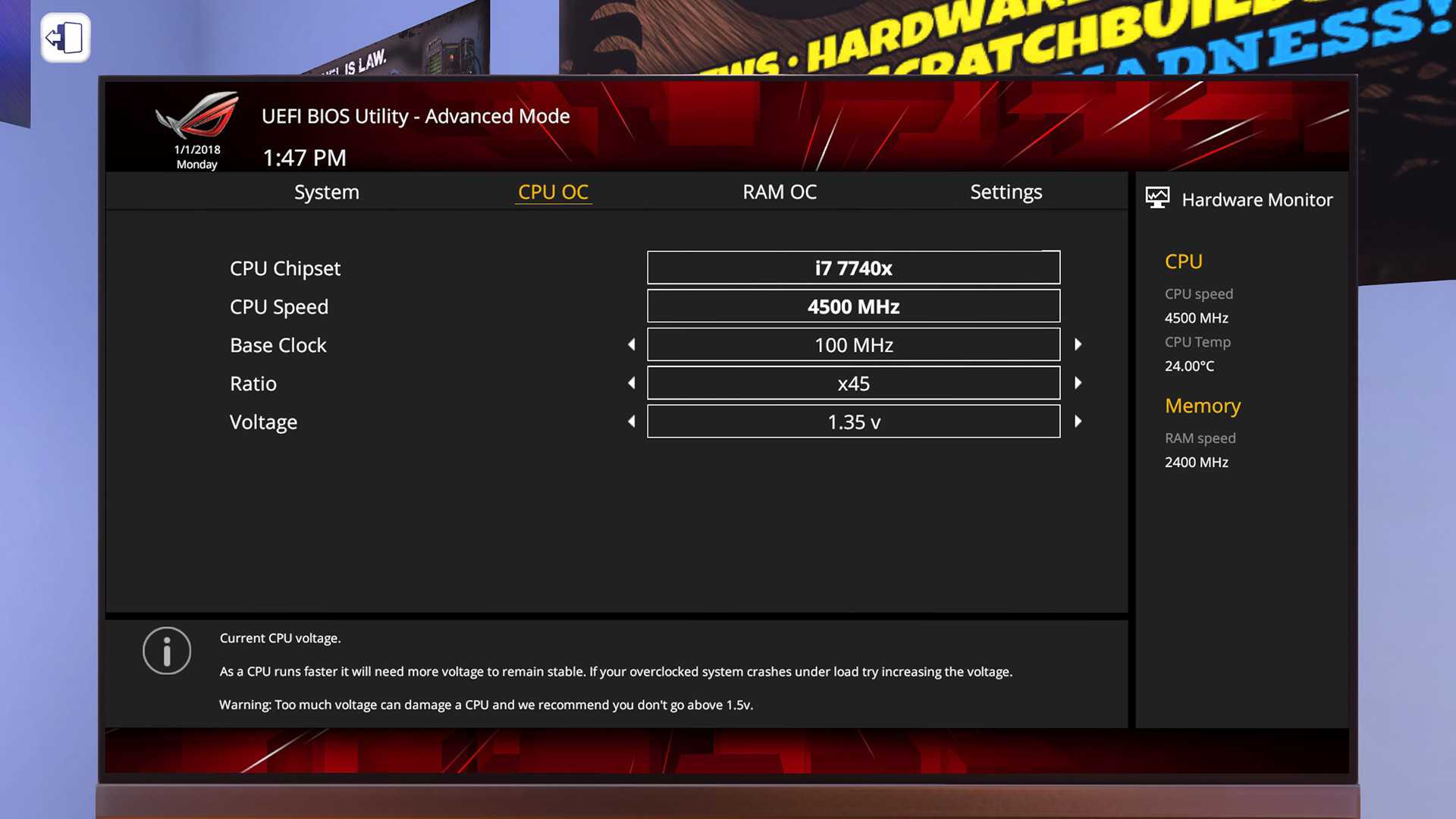This screenshot has width=1456, height=819.
Task: Click the Voltage value slider control
Action: pyautogui.click(x=853, y=421)
